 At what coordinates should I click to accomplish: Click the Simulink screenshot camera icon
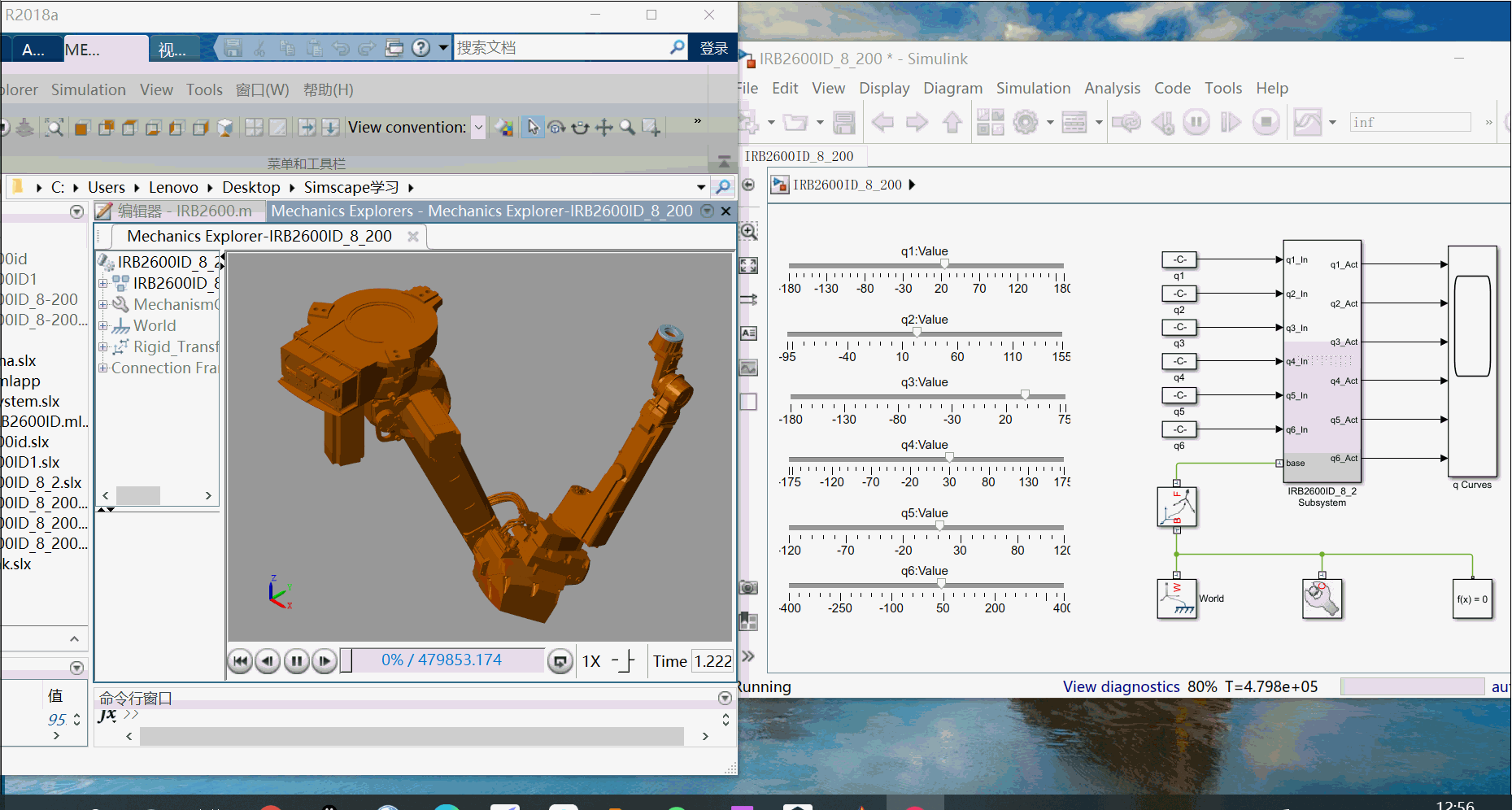(748, 587)
